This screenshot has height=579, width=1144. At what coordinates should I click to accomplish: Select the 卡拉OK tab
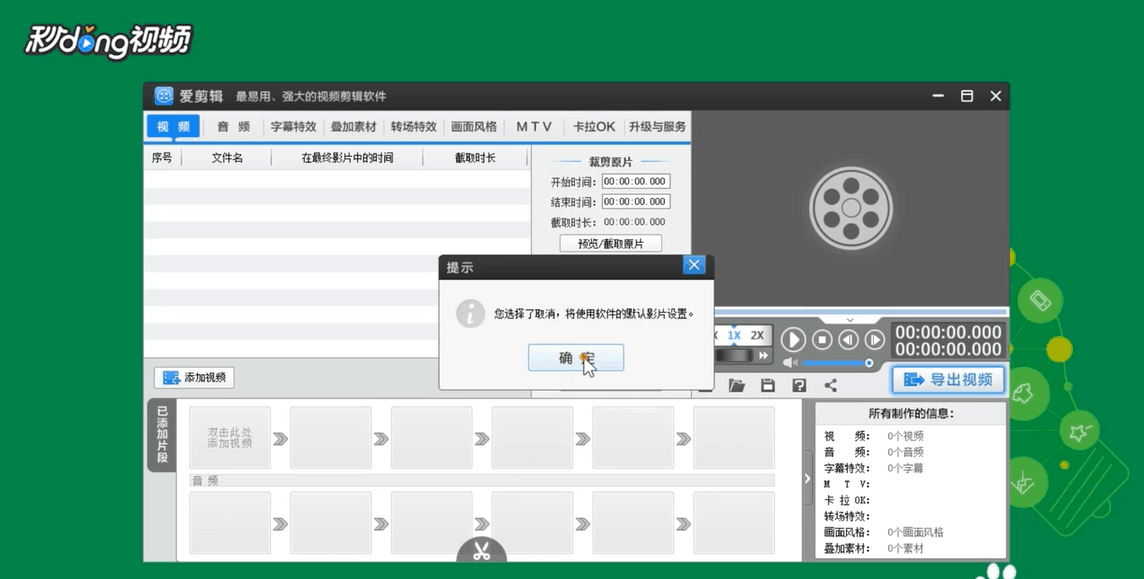coord(594,126)
